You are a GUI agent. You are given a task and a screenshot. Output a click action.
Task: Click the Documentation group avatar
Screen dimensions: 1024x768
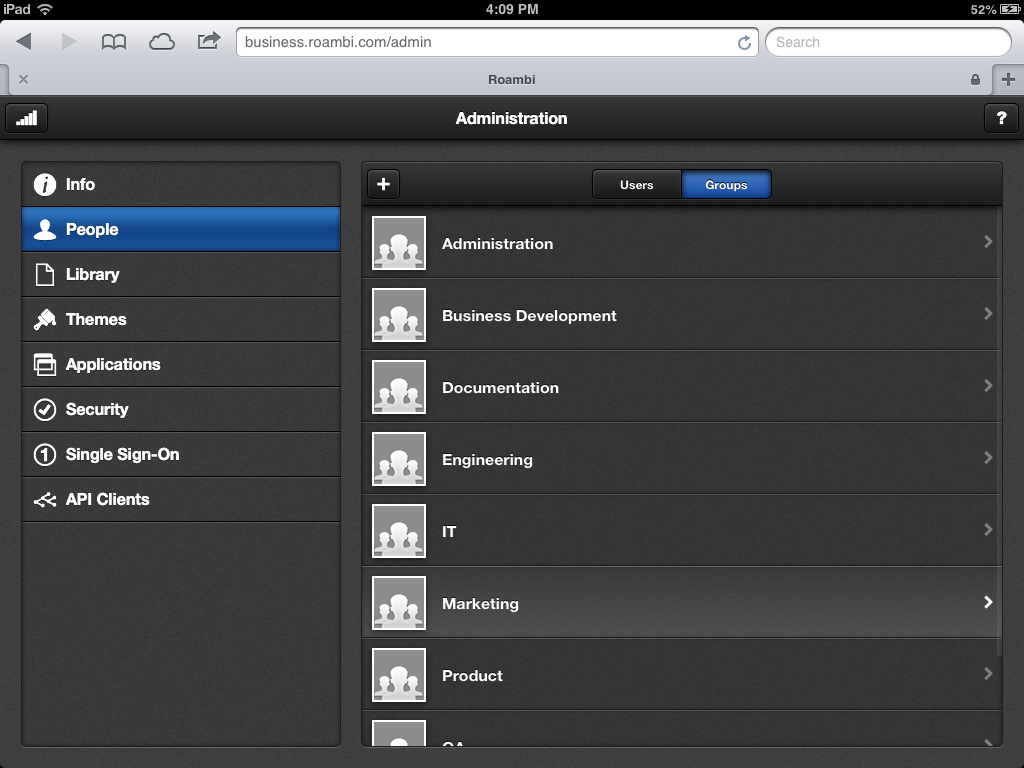pos(399,387)
